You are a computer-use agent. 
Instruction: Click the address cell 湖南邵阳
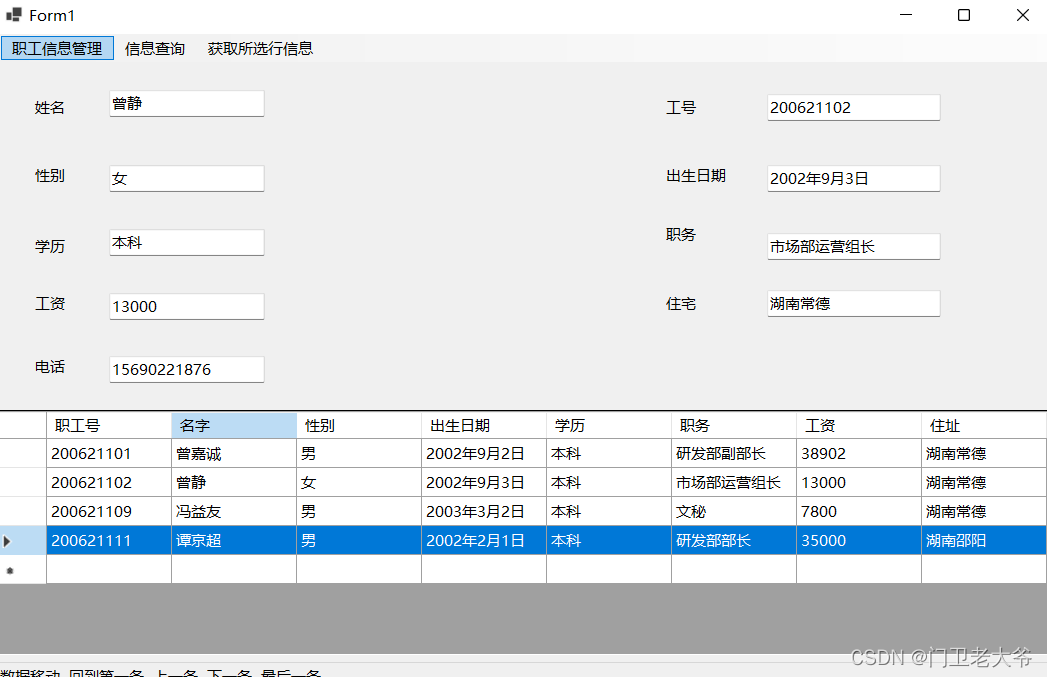pos(984,541)
